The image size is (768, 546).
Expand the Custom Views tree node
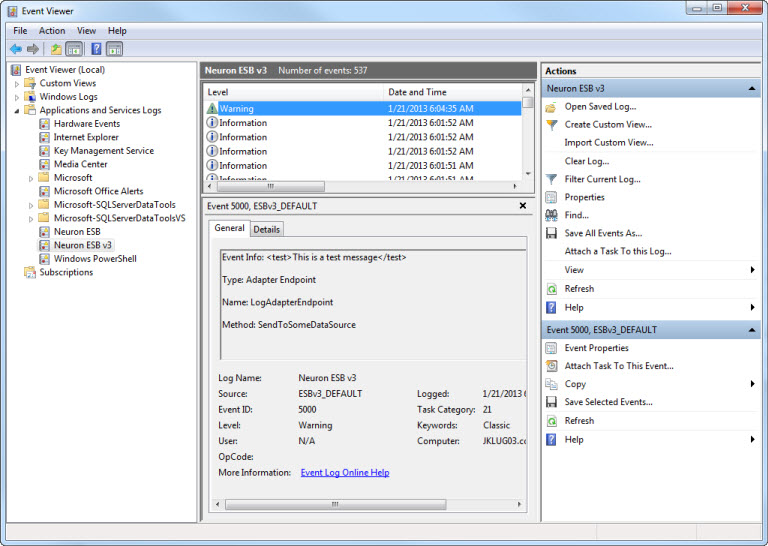(17, 84)
